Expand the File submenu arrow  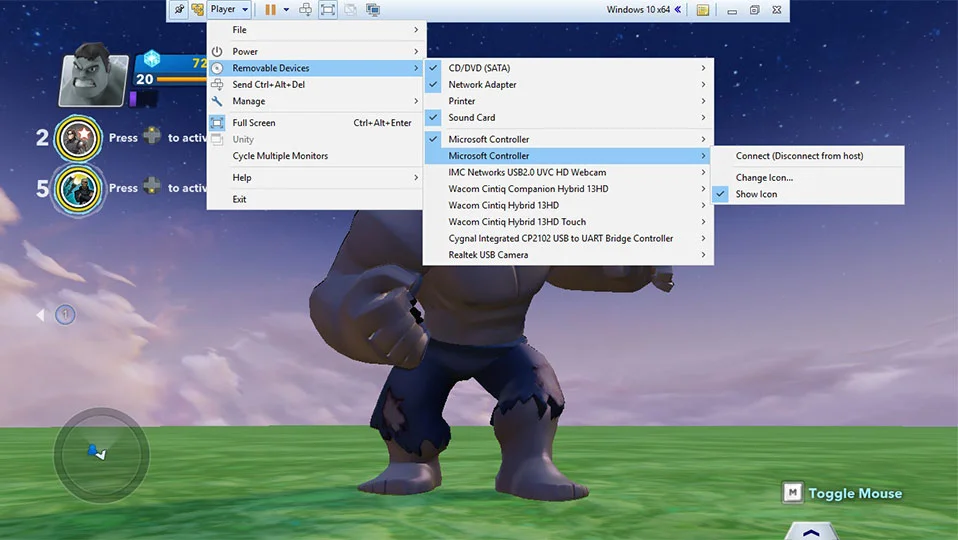click(x=416, y=29)
